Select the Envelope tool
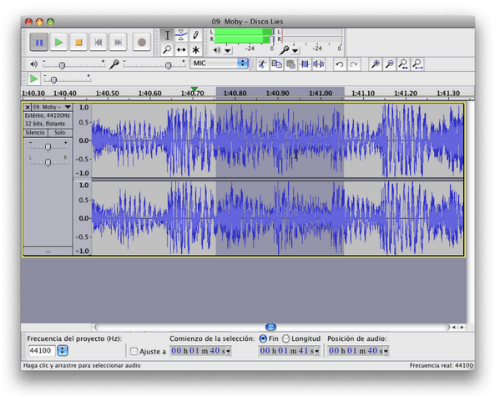 pyautogui.click(x=181, y=35)
